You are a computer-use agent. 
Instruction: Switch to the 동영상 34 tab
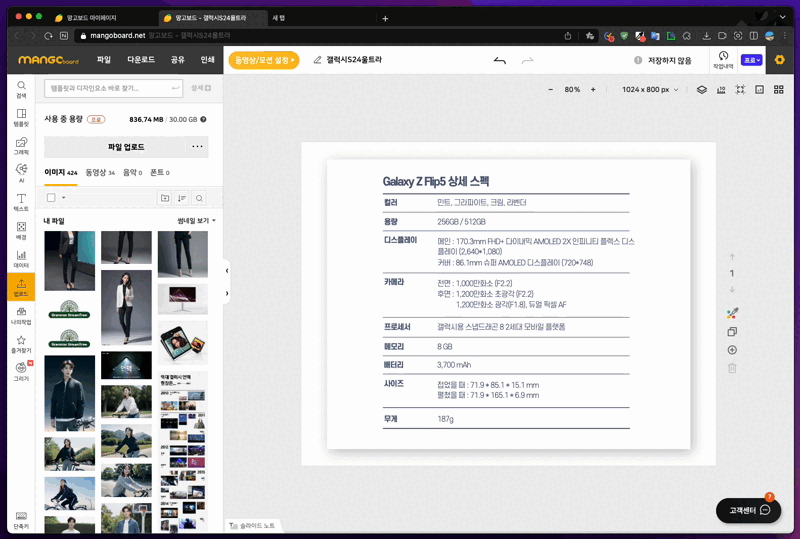(100, 173)
